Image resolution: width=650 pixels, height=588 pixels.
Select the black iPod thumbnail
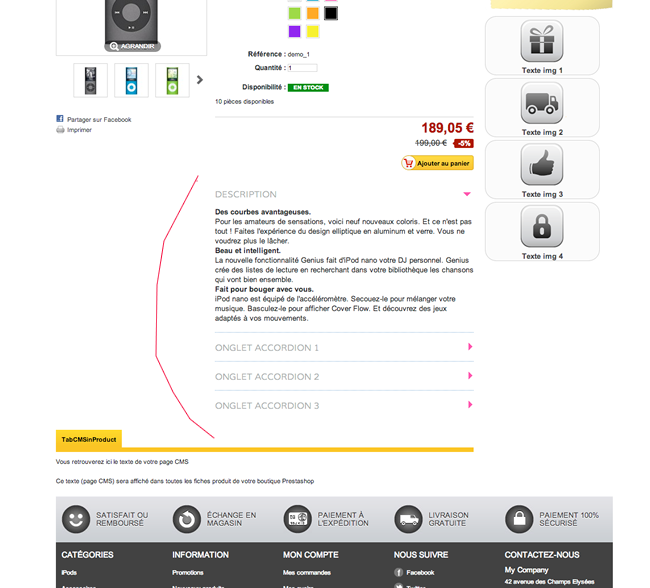(90, 80)
